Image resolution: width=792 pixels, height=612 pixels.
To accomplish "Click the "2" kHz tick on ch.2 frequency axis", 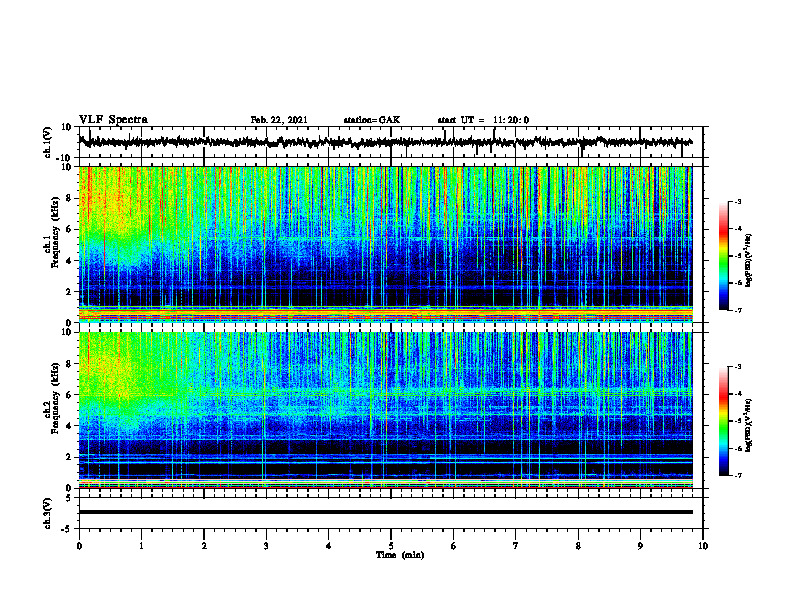I will [x=69, y=457].
